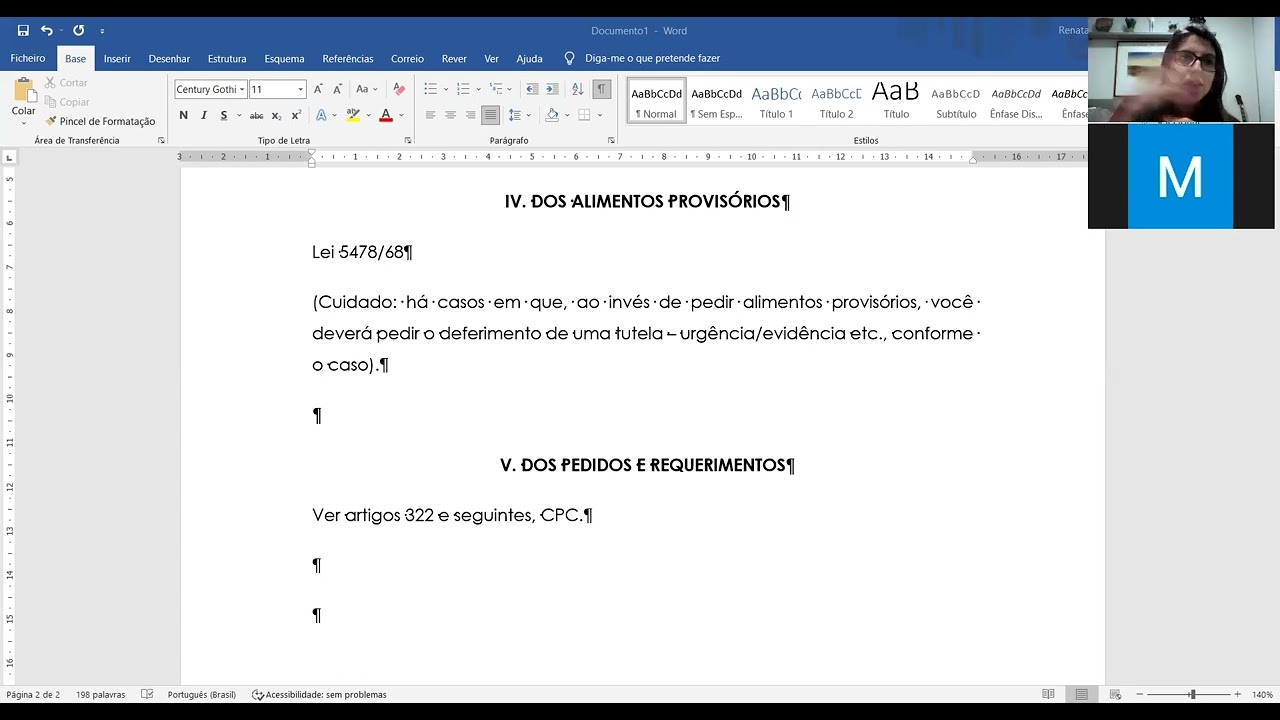Undo the last action
Image resolution: width=1280 pixels, height=720 pixels.
pos(46,31)
